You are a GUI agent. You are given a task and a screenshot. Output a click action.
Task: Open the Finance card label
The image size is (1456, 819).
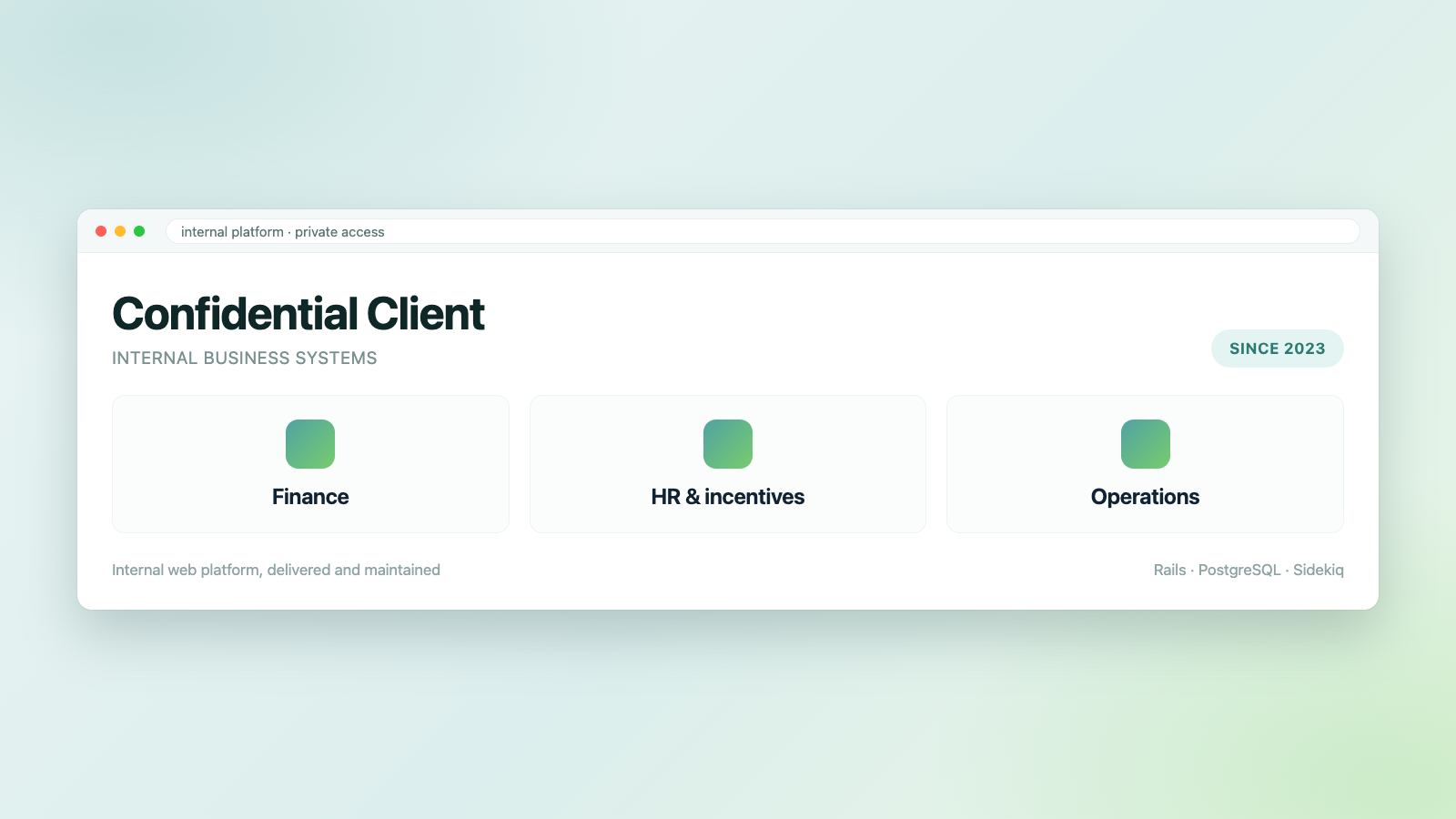coord(310,497)
